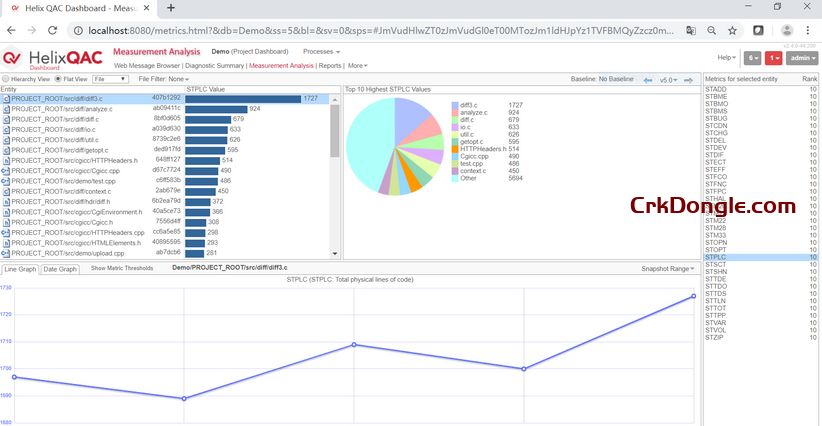
Task: Click the header file icon beside HTTPHeaders.h
Action: coord(5,160)
